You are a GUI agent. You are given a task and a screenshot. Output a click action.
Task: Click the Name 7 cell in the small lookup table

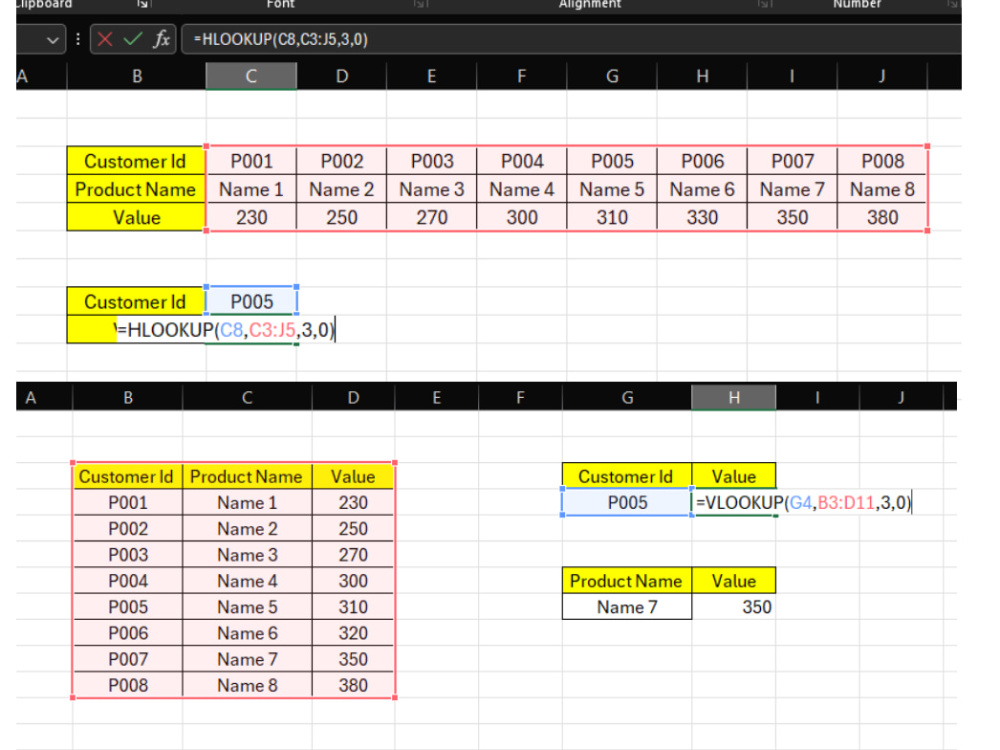click(627, 607)
